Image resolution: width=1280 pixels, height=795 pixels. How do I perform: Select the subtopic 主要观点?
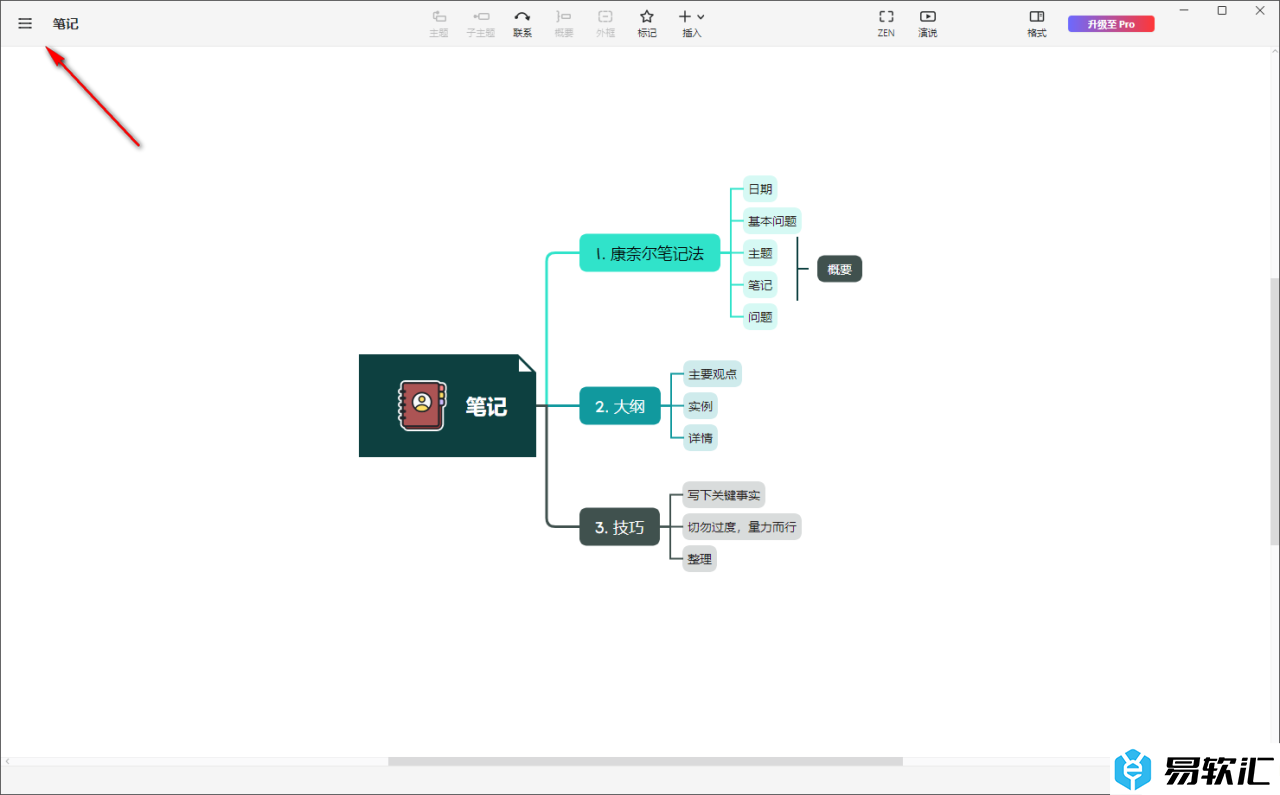click(712, 374)
